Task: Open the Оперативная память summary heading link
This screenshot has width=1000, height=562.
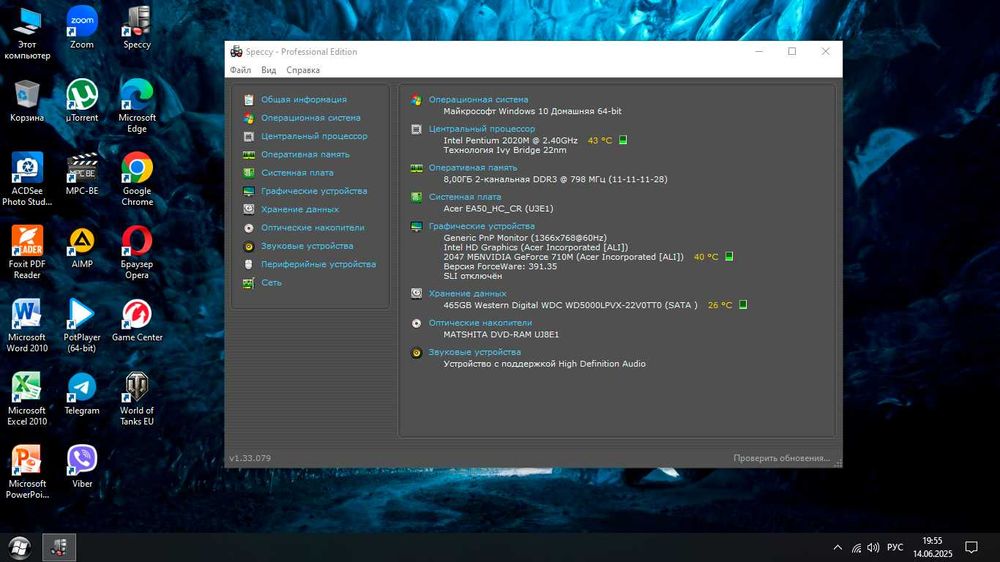Action: click(x=473, y=168)
